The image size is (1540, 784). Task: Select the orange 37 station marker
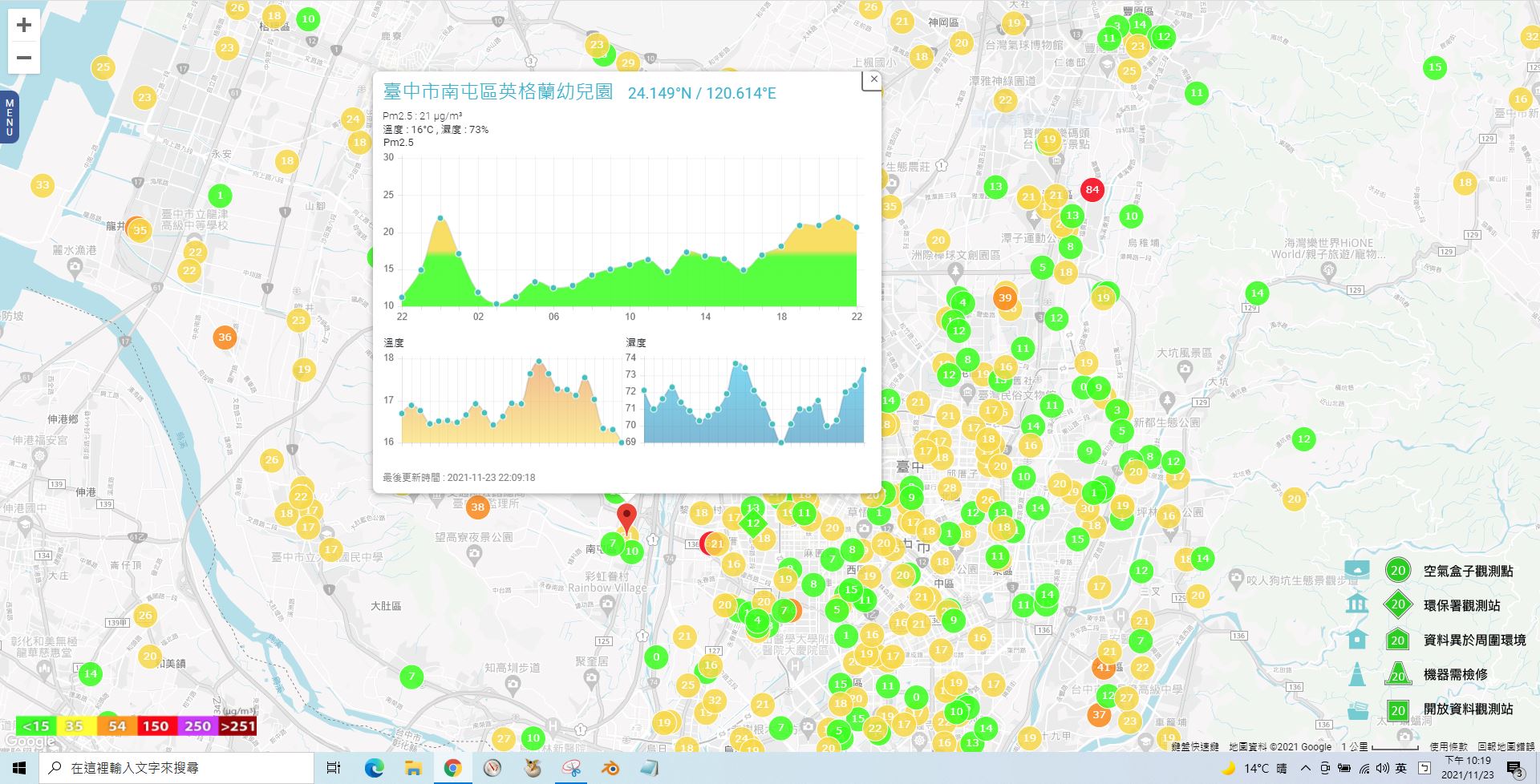1099,715
